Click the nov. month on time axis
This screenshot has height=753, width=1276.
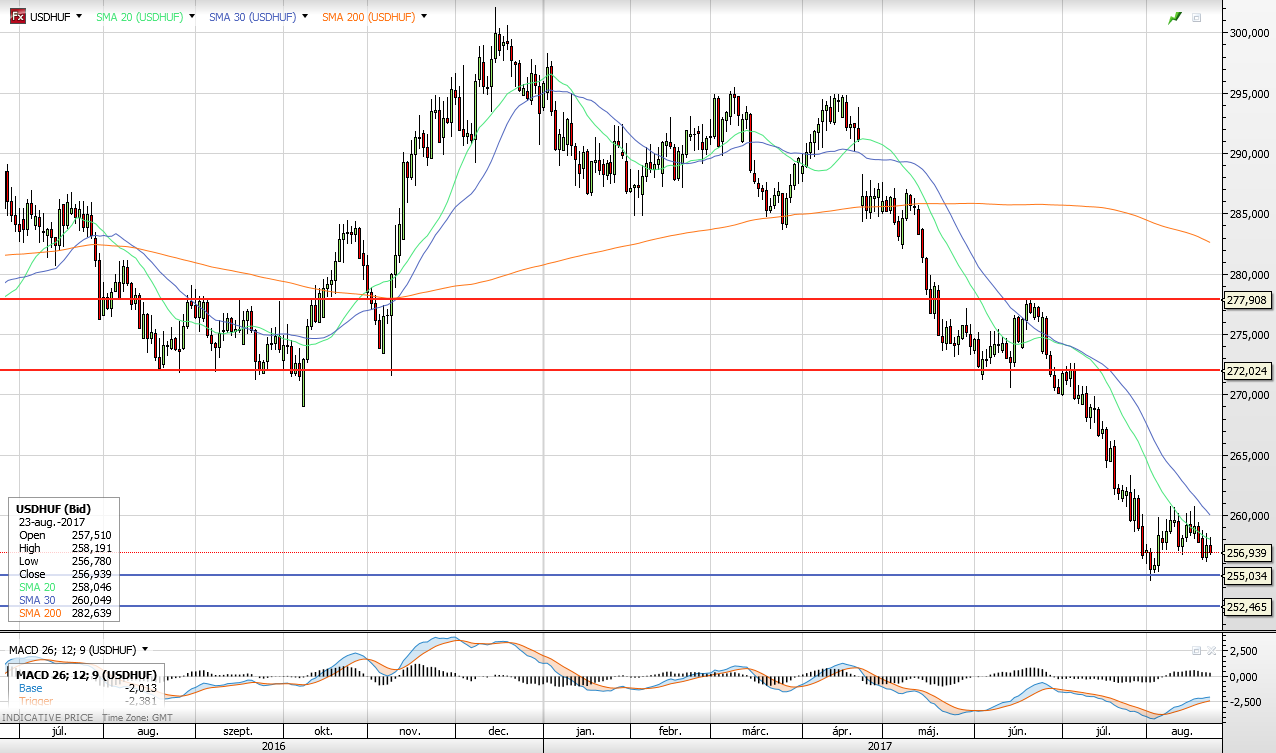410,731
